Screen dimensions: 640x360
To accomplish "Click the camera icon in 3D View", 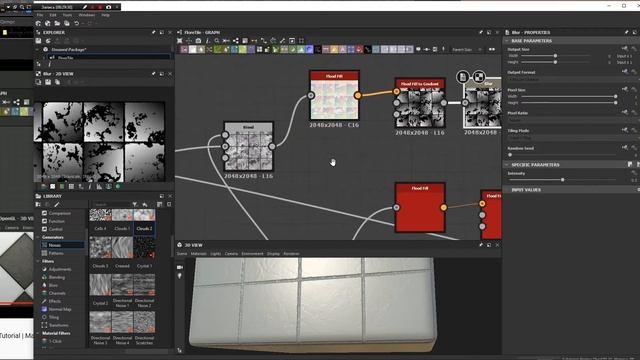I will [180, 267].
